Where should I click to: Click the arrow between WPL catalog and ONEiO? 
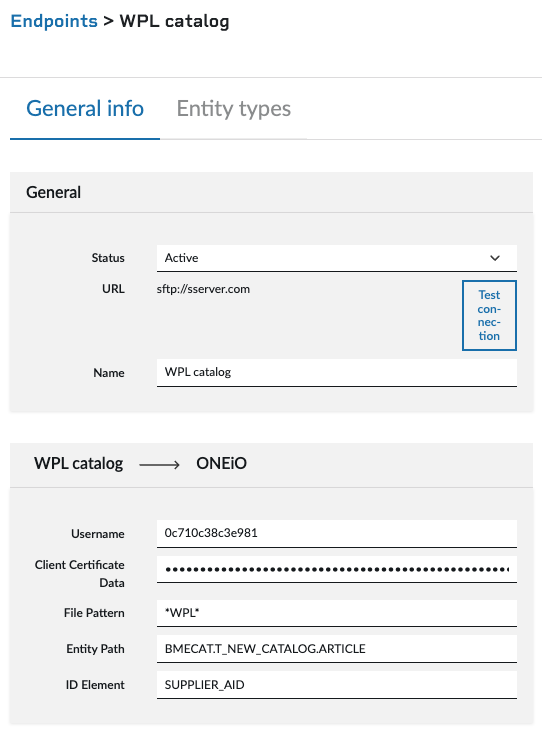pos(159,465)
